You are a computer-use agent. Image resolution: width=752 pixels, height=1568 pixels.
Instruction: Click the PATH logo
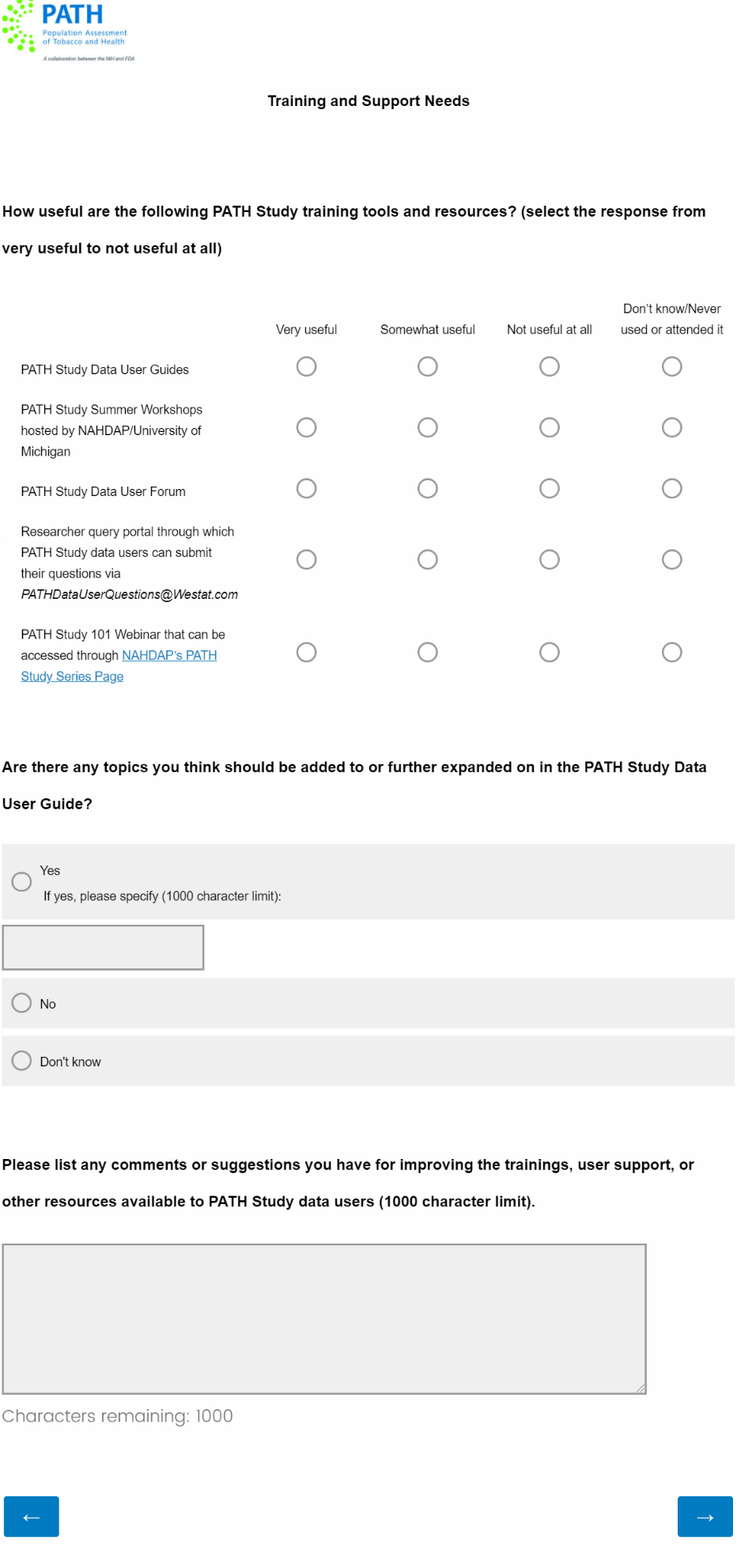click(67, 31)
